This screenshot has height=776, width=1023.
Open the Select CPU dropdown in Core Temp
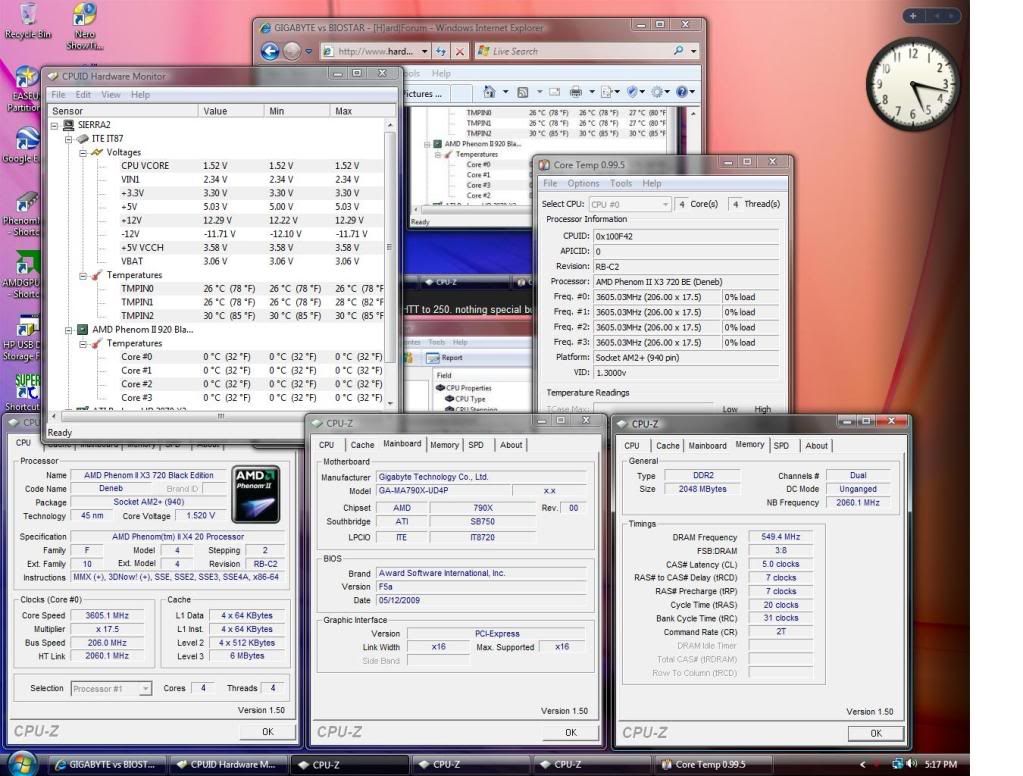[664, 204]
